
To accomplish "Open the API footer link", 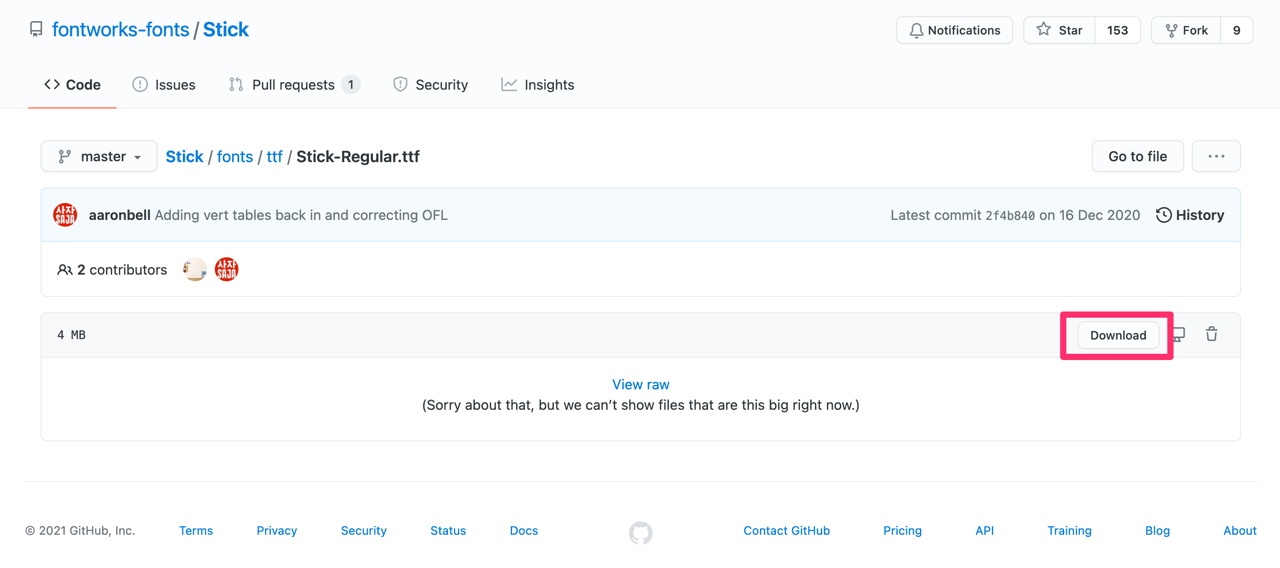I will pos(985,531).
